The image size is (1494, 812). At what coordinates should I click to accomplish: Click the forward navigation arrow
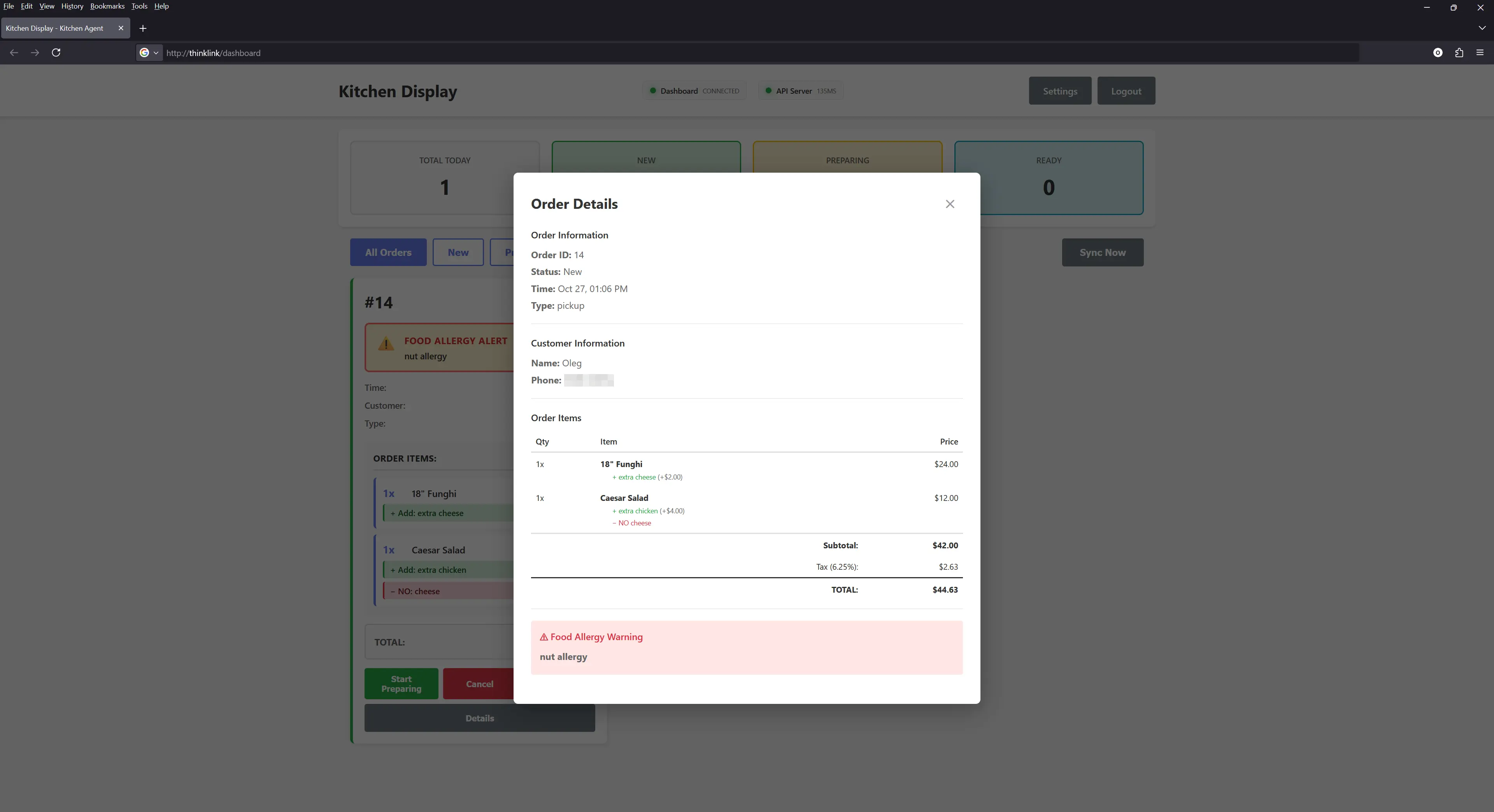[35, 53]
